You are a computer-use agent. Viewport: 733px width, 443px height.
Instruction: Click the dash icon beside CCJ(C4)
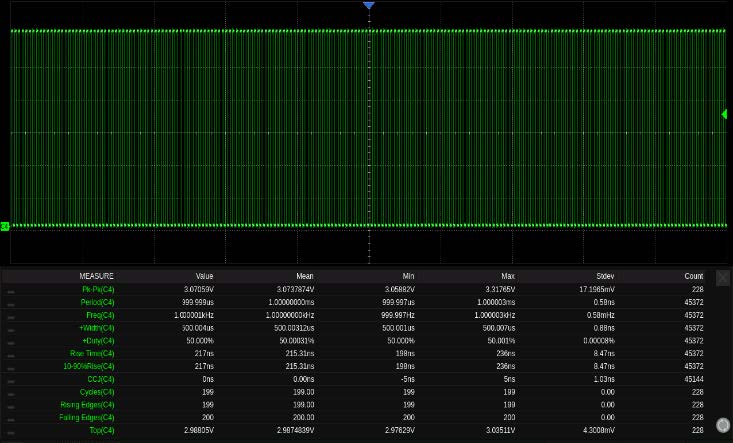coord(11,380)
